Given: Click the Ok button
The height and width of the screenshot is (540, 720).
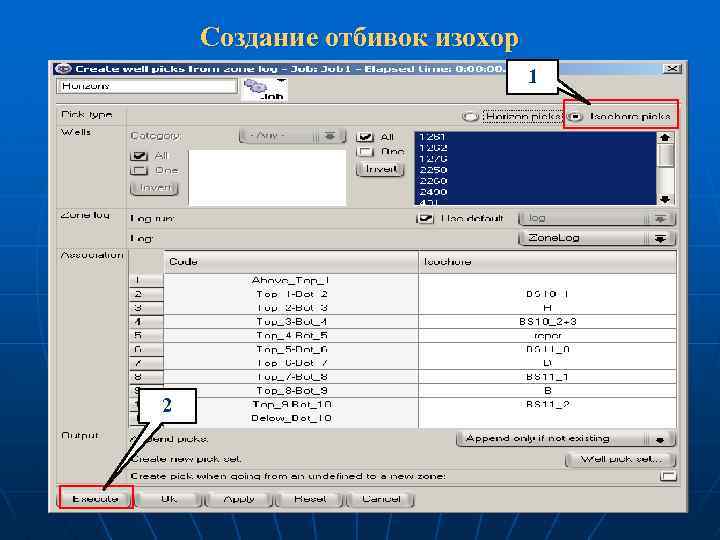Looking at the screenshot, I should pyautogui.click(x=169, y=499).
